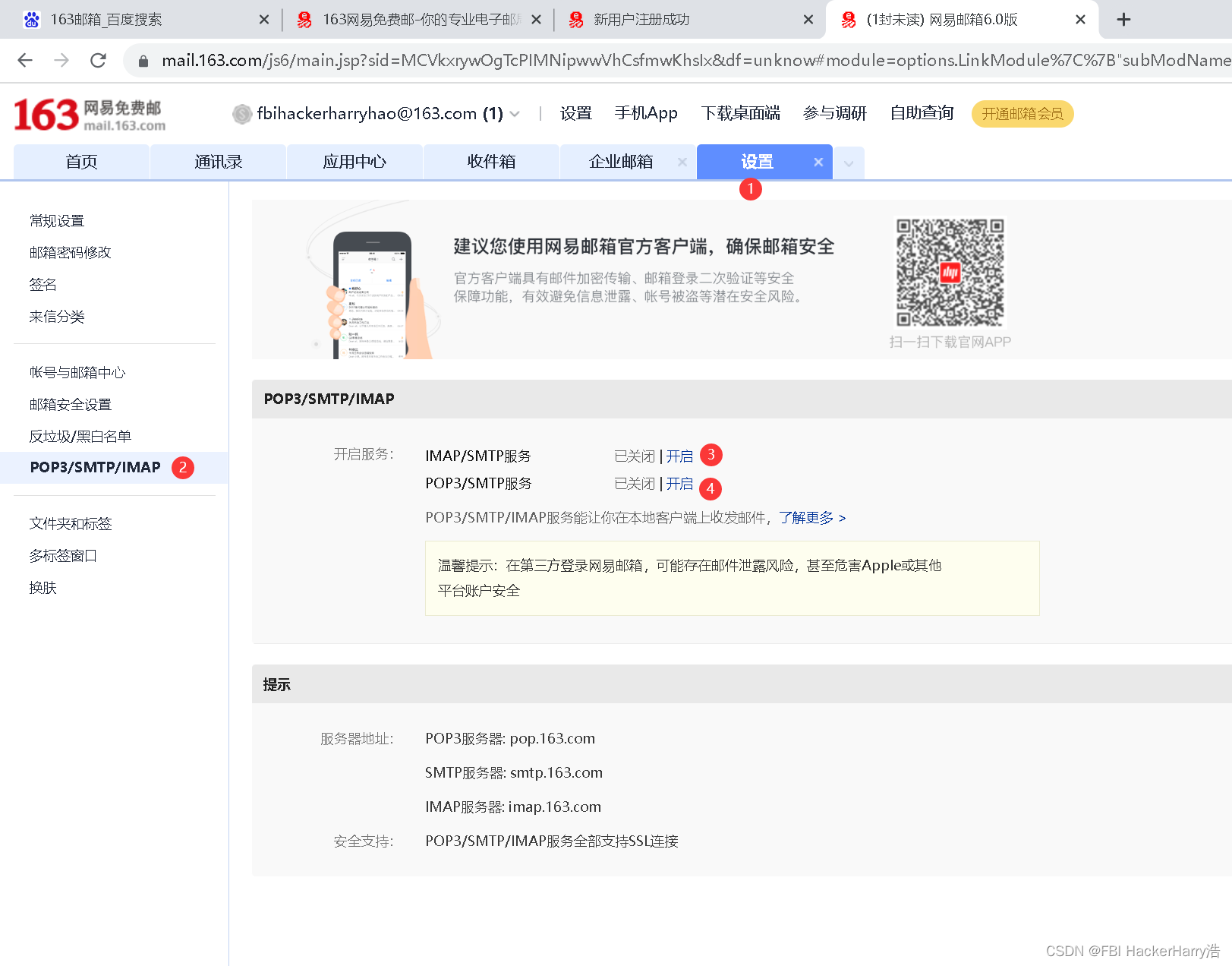Click the 了解更多 link
The height and width of the screenshot is (966, 1232).
point(812,518)
